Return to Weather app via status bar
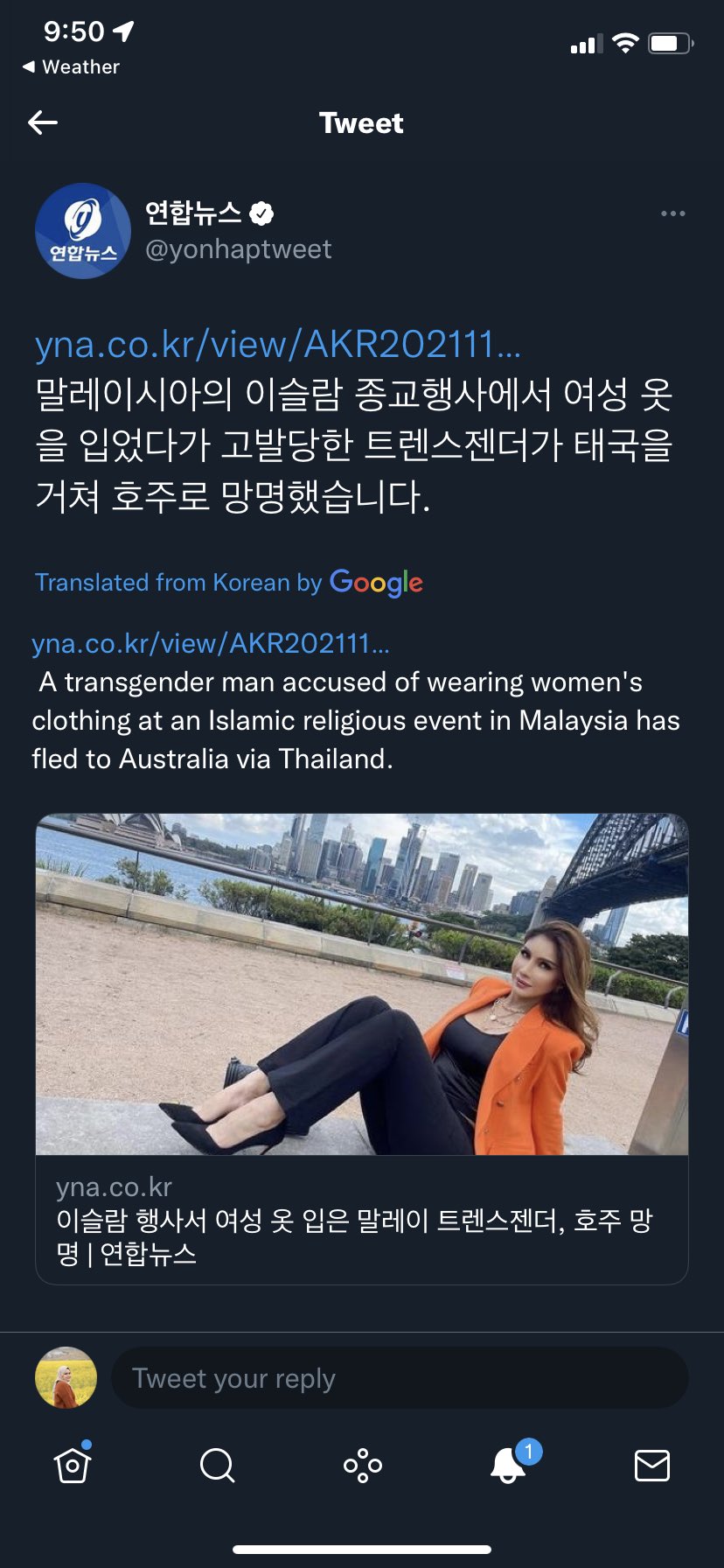Screen dimensions: 724x1568 pos(72,67)
